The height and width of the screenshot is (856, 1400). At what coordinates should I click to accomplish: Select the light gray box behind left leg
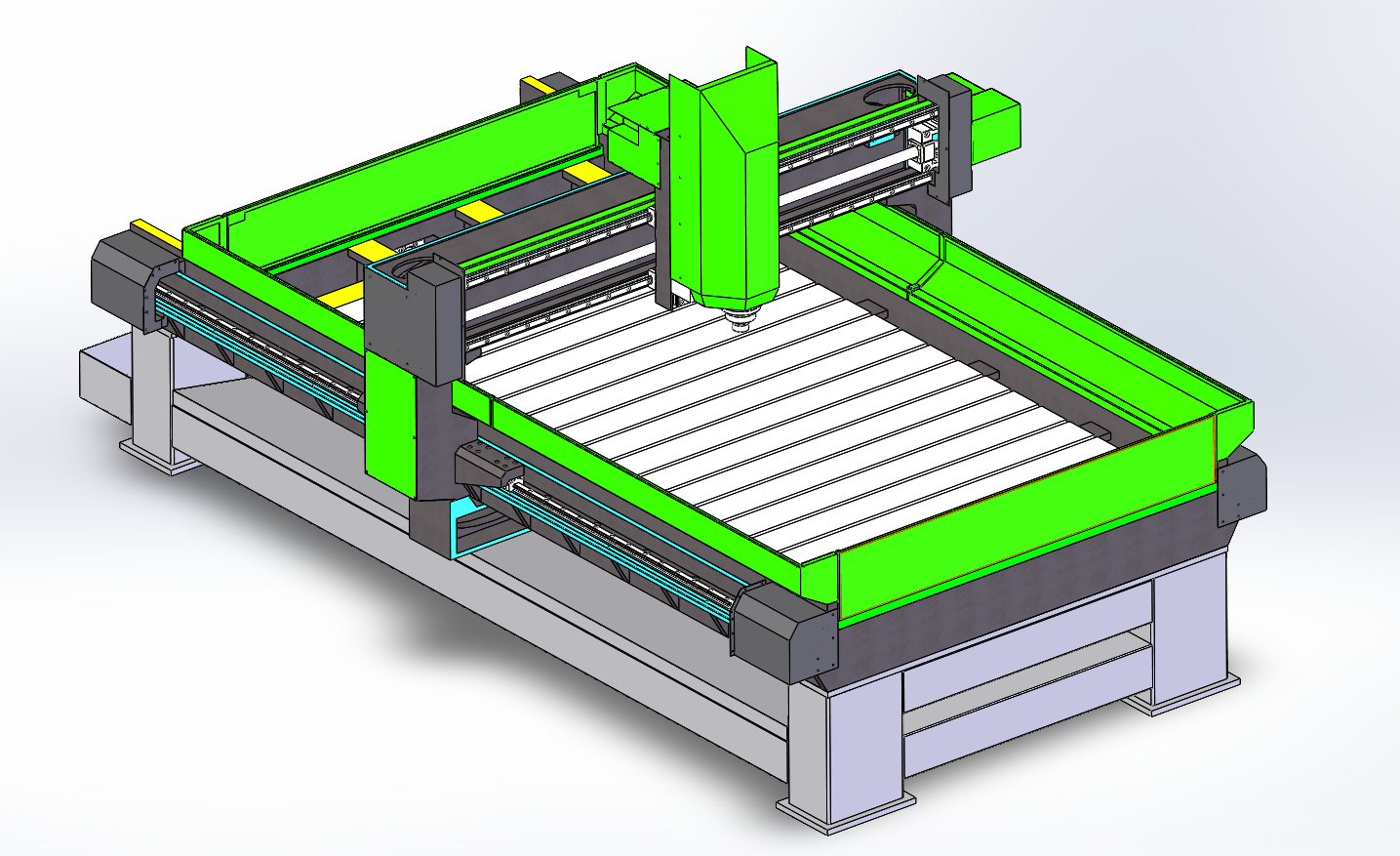tap(102, 376)
